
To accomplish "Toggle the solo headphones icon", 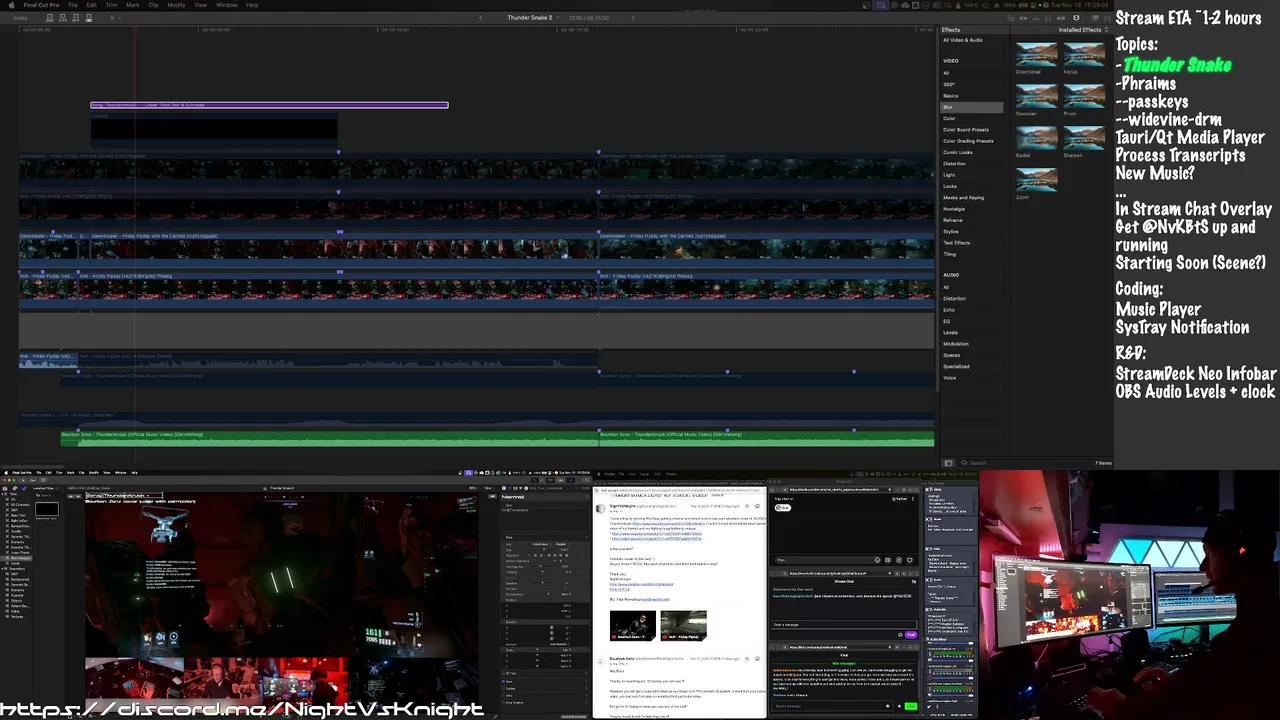I will point(1048,18).
